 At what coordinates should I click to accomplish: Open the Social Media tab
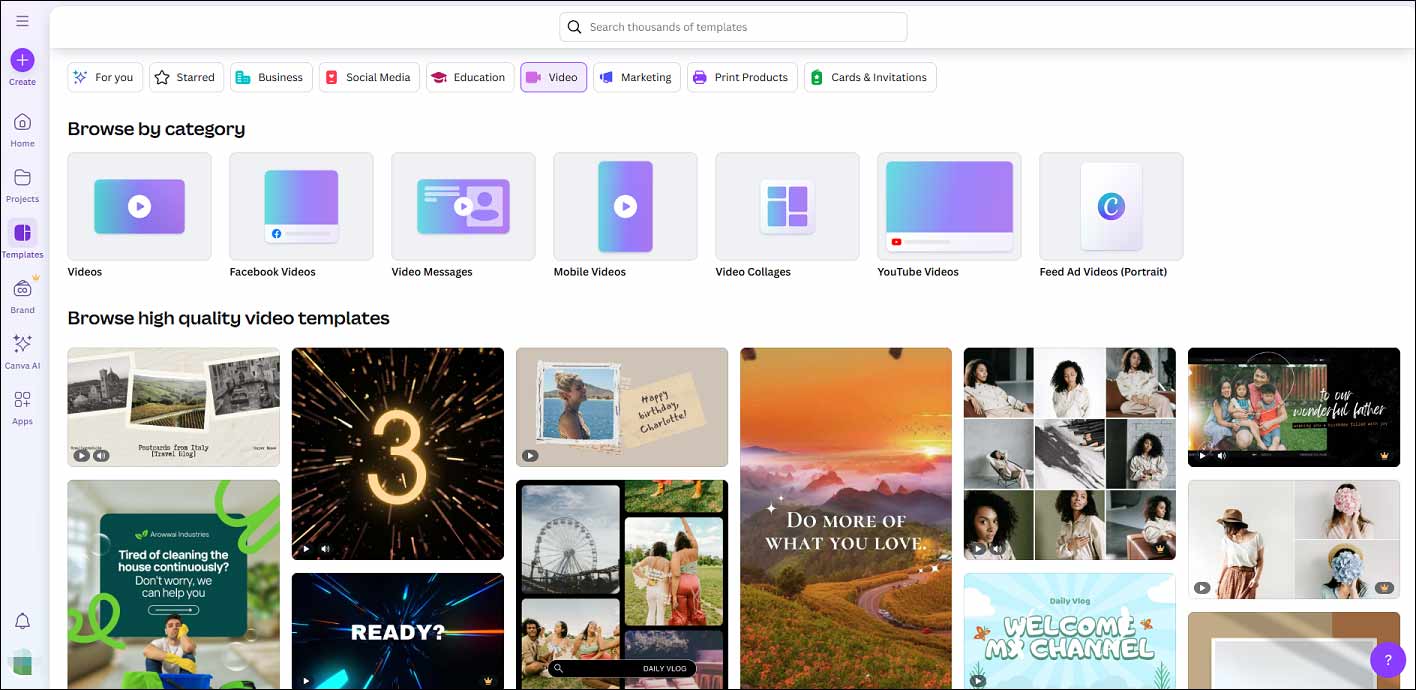coord(368,77)
